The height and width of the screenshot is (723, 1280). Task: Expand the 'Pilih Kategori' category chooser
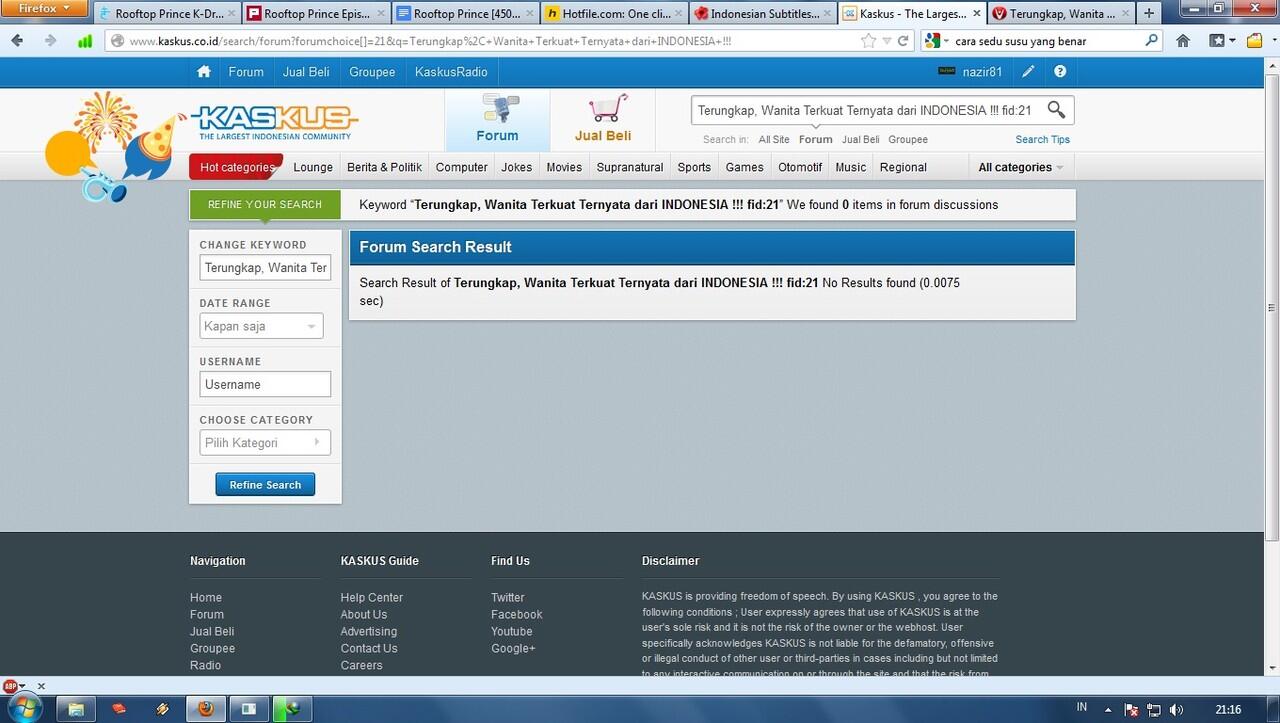click(x=265, y=442)
